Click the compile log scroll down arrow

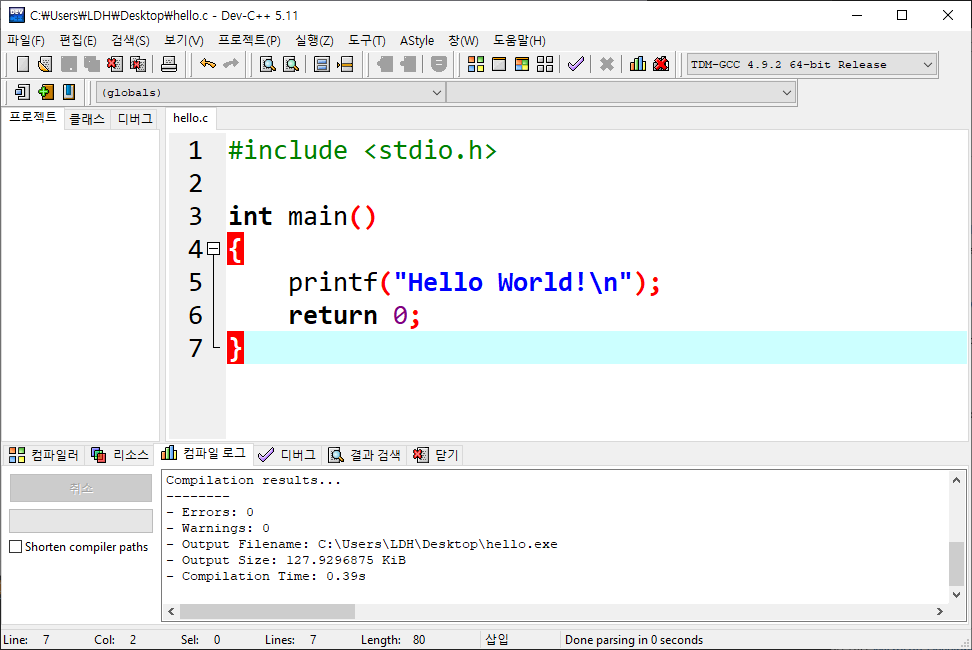pos(957,594)
